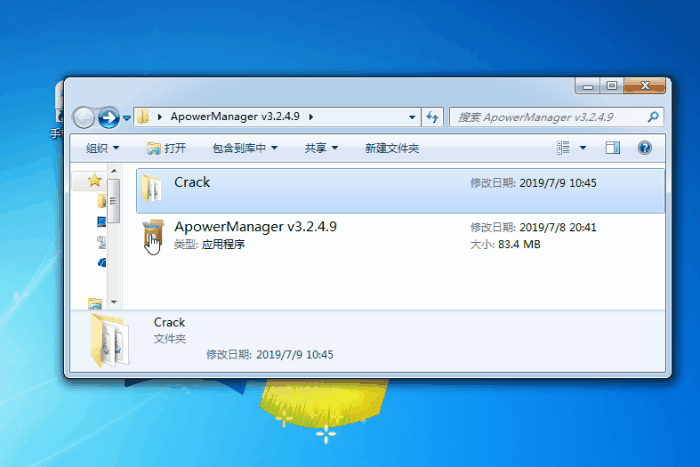This screenshot has width=700, height=467.
Task: Toggle the preview pane icon
Action: (612, 148)
